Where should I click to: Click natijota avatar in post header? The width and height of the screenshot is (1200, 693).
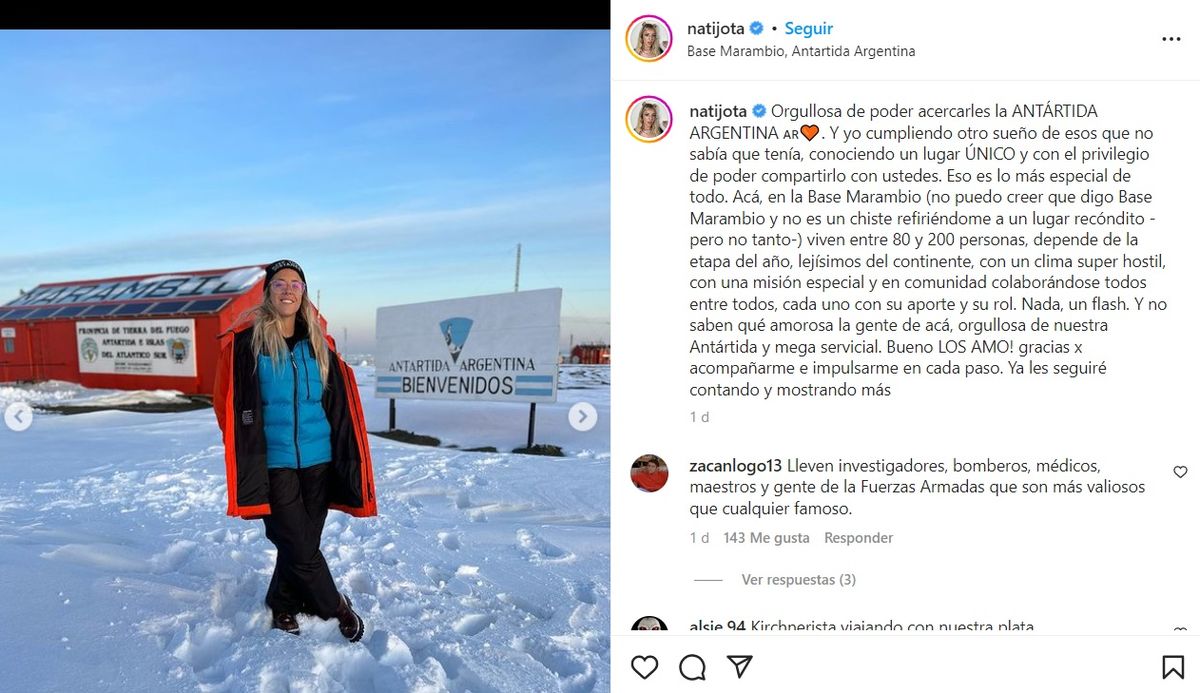pyautogui.click(x=649, y=39)
